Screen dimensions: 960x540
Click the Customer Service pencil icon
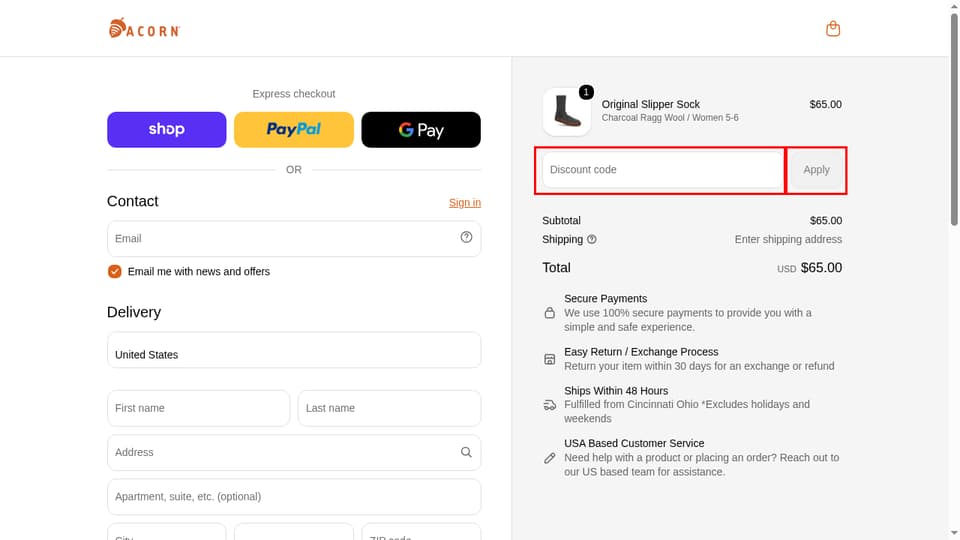coord(550,458)
